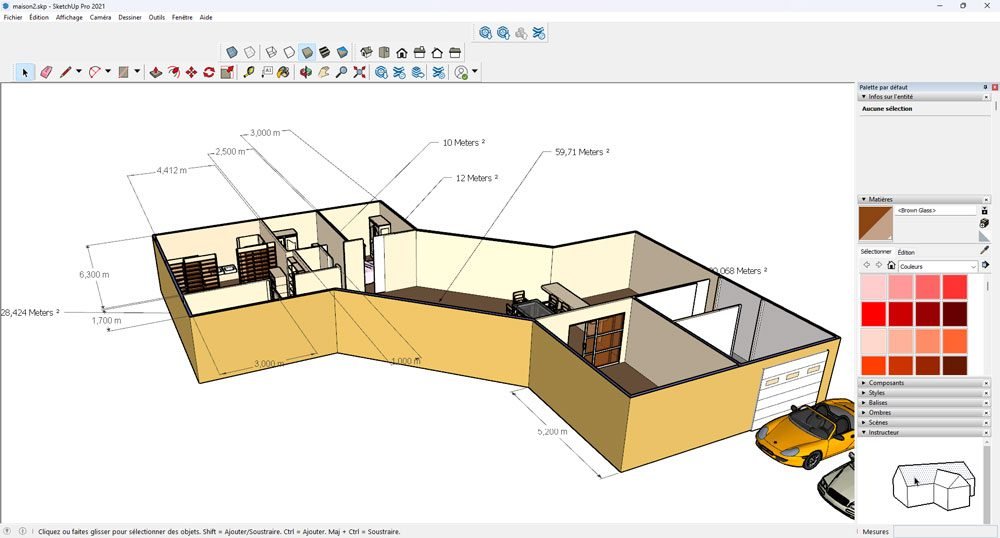The image size is (1000, 538).
Task: Open the Line tool dropdown arrow
Action: coord(78,72)
